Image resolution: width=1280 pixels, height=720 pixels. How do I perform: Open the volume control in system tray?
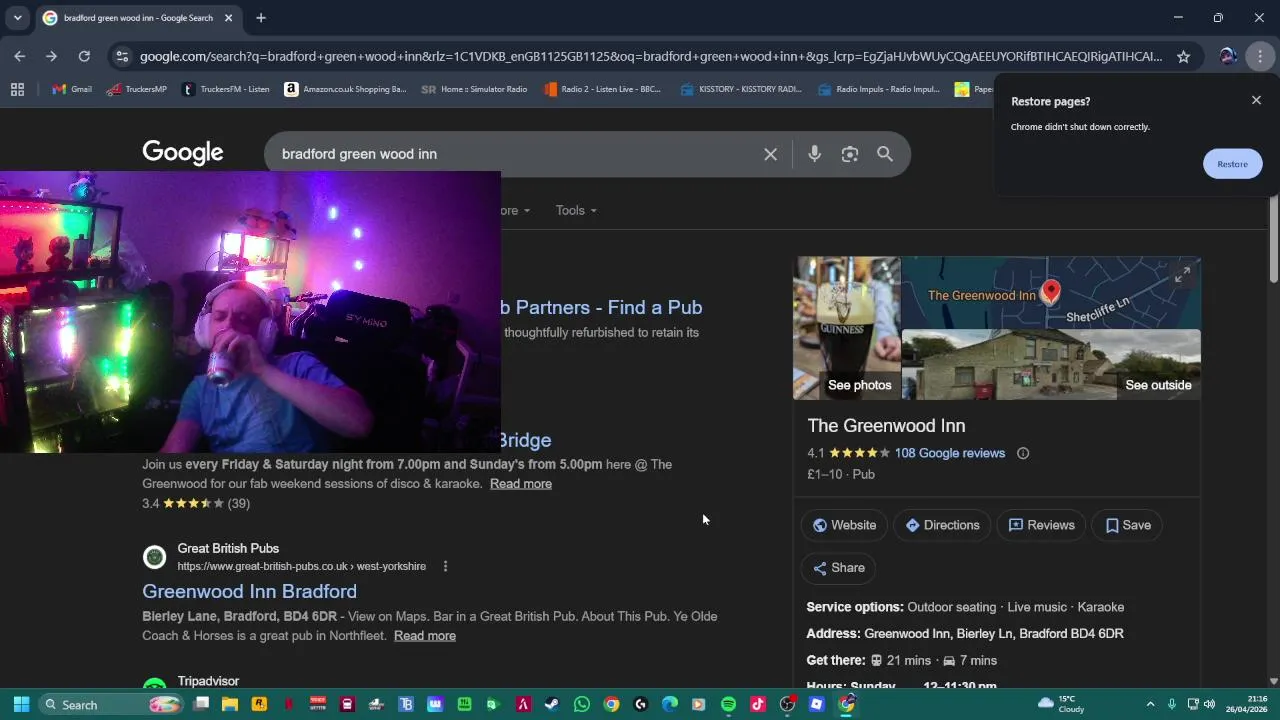(1210, 704)
